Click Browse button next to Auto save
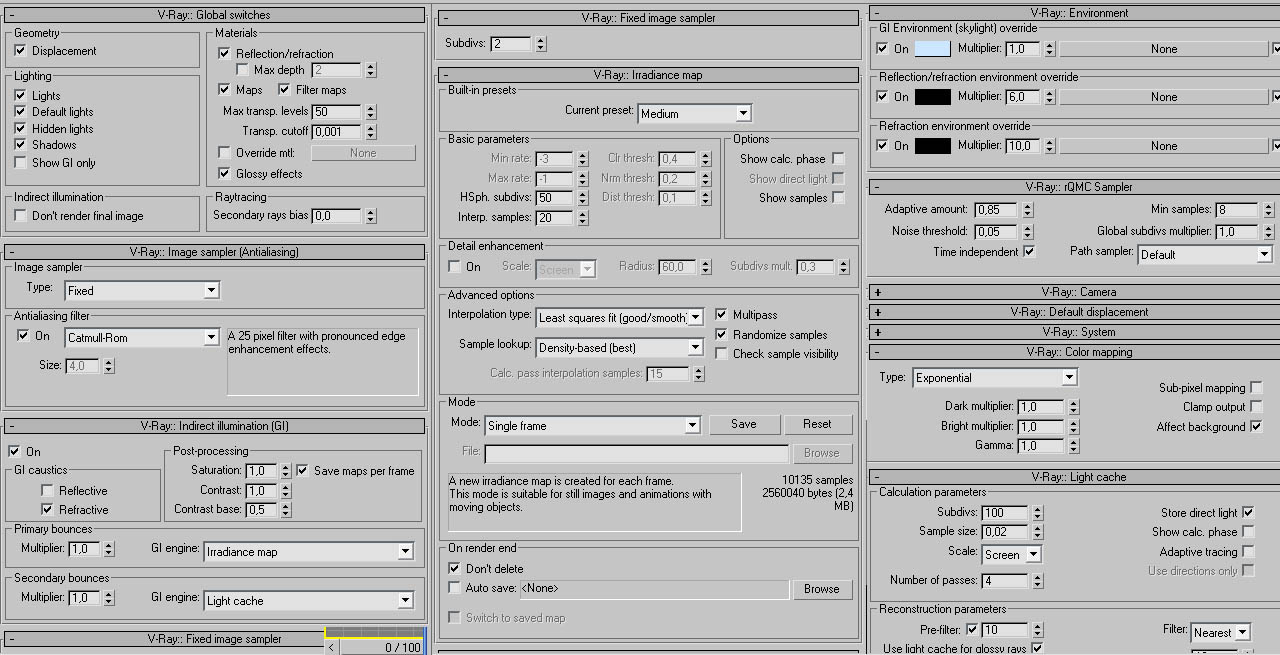 [x=822, y=589]
